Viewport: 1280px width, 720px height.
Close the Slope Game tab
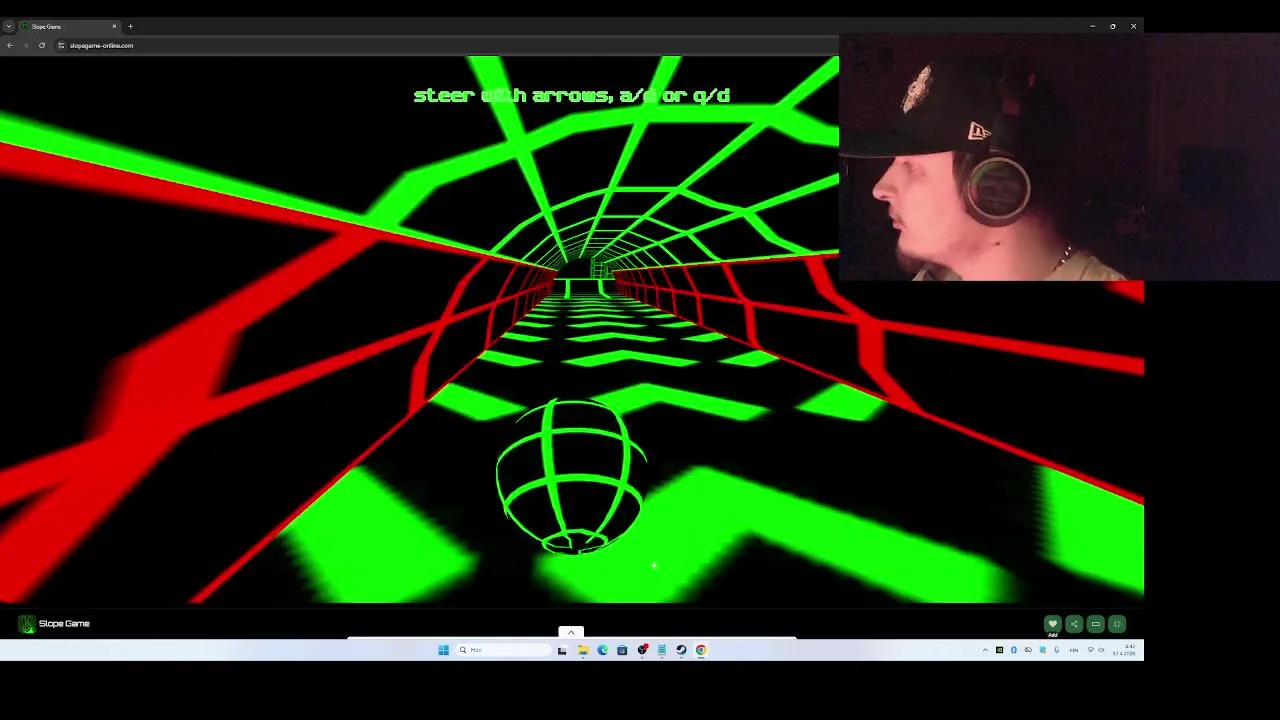tap(114, 26)
